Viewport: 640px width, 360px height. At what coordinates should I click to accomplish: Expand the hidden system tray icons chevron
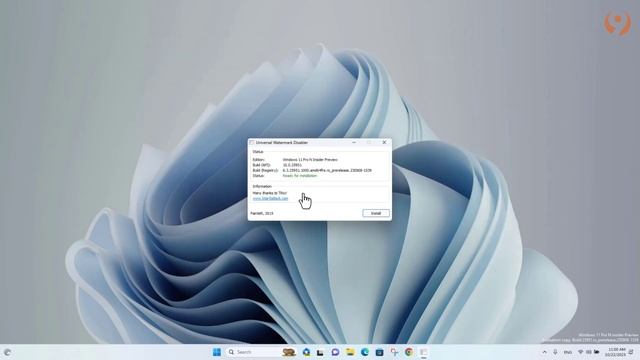[544, 352]
